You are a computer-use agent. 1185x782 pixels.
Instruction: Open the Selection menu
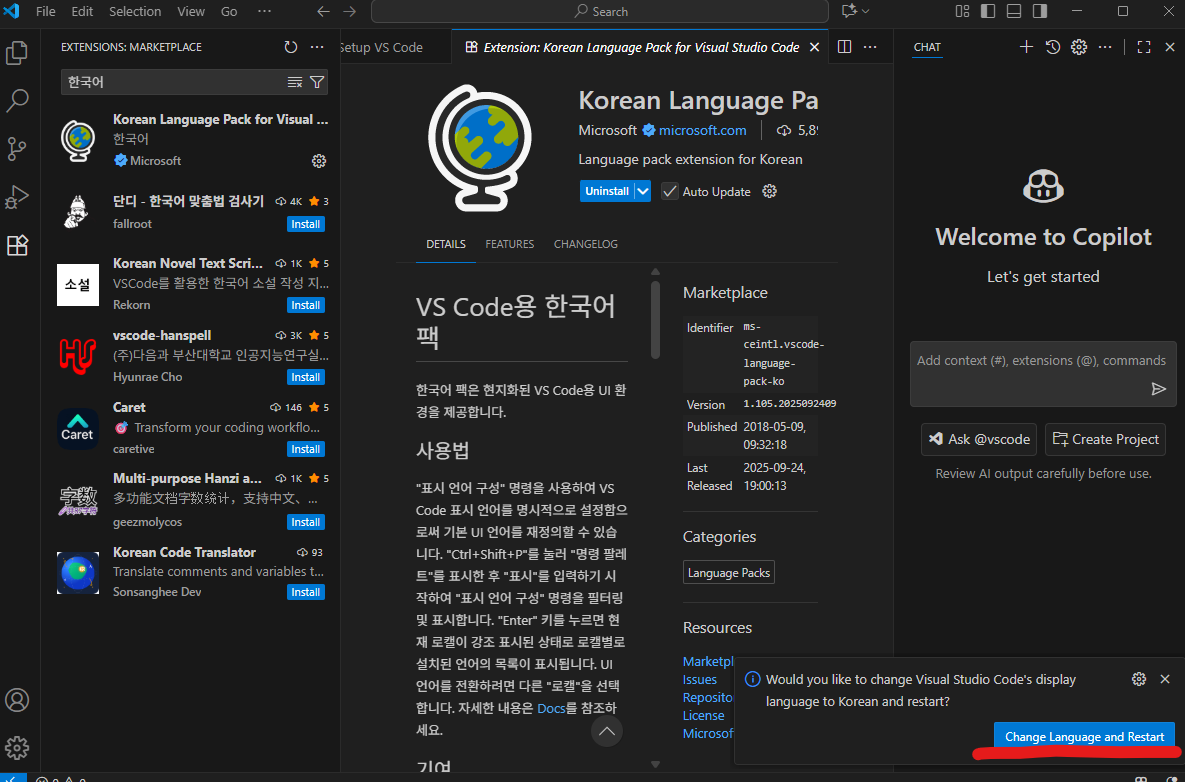point(135,11)
